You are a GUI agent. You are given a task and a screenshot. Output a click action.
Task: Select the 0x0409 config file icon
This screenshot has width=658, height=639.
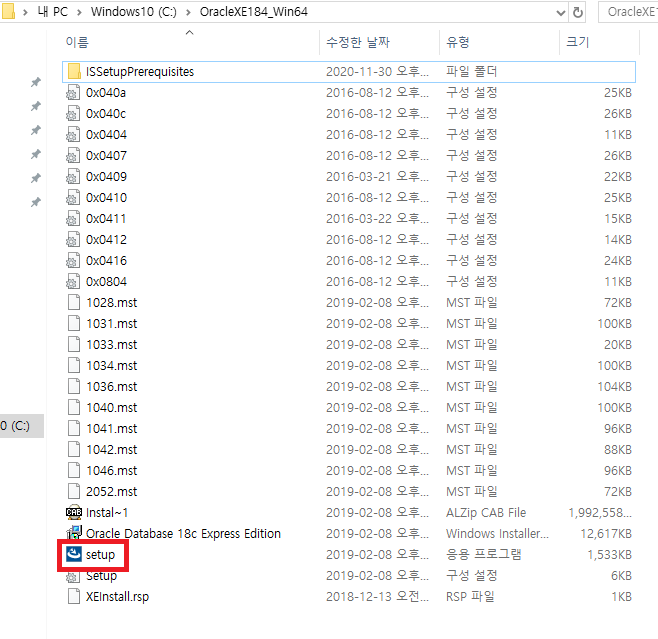point(73,176)
